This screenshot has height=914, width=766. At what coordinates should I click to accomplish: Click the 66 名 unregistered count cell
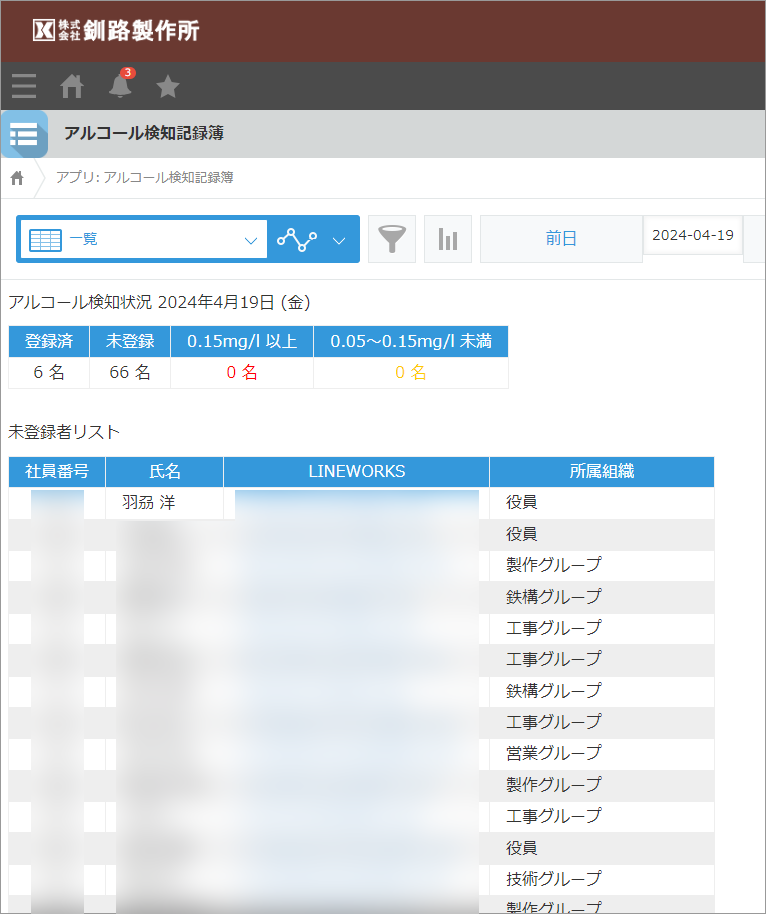point(130,373)
